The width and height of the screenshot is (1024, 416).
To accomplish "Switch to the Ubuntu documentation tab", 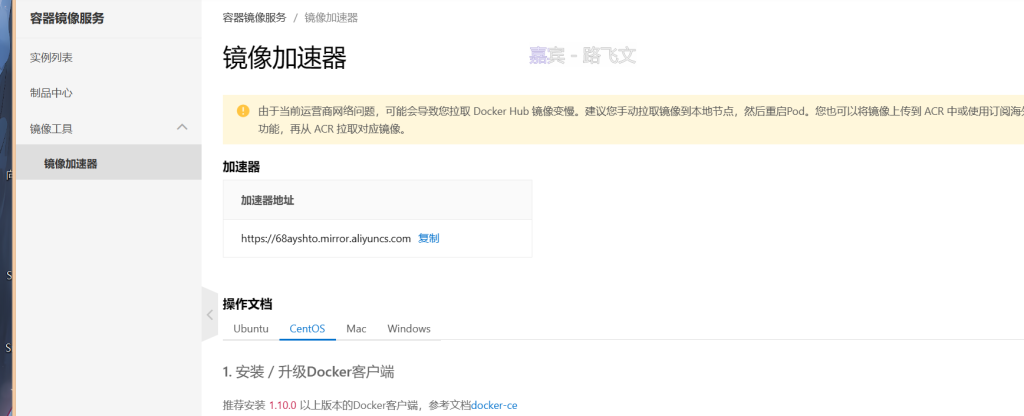I will 251,328.
